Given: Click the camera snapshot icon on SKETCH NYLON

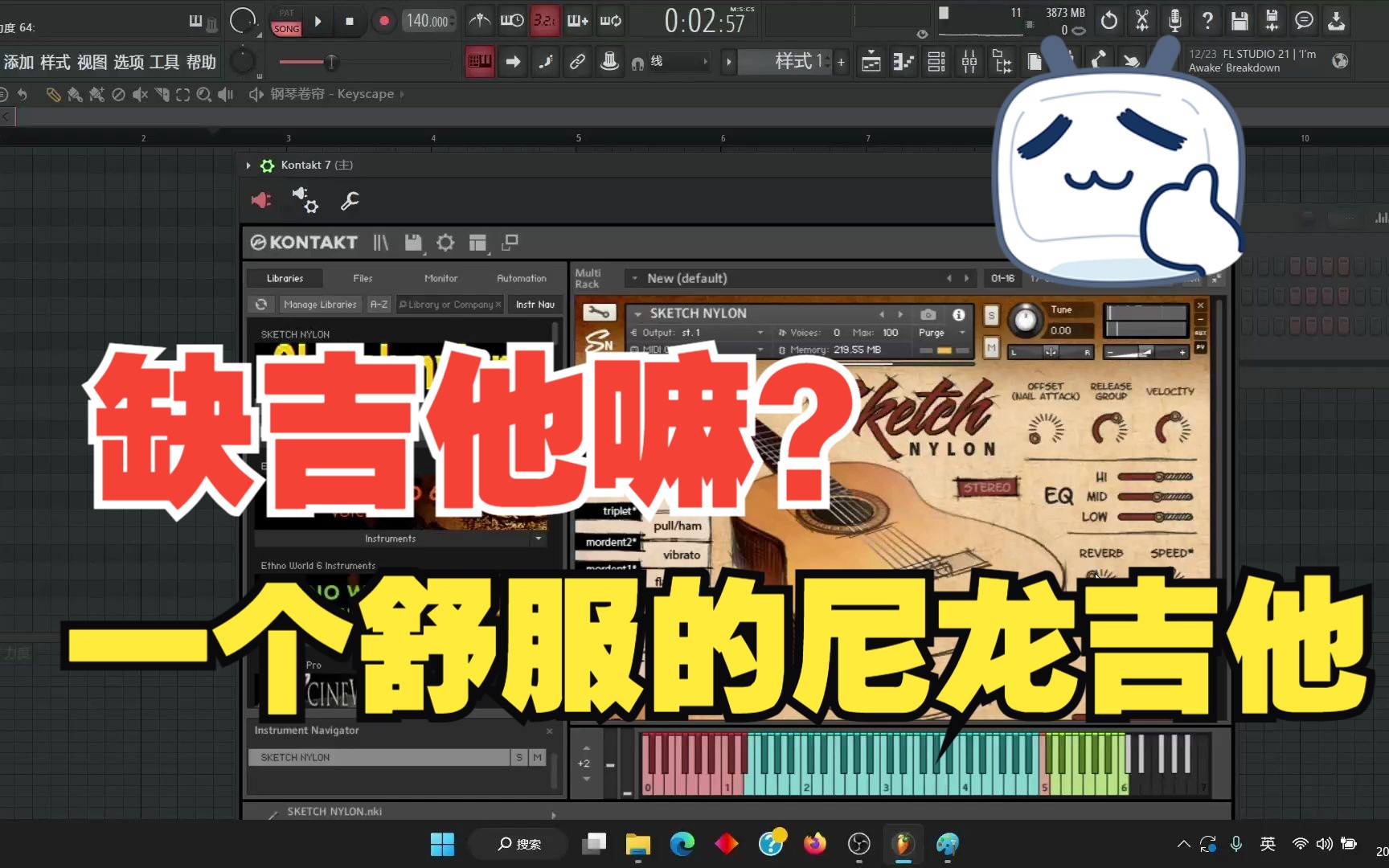Looking at the screenshot, I should (928, 315).
